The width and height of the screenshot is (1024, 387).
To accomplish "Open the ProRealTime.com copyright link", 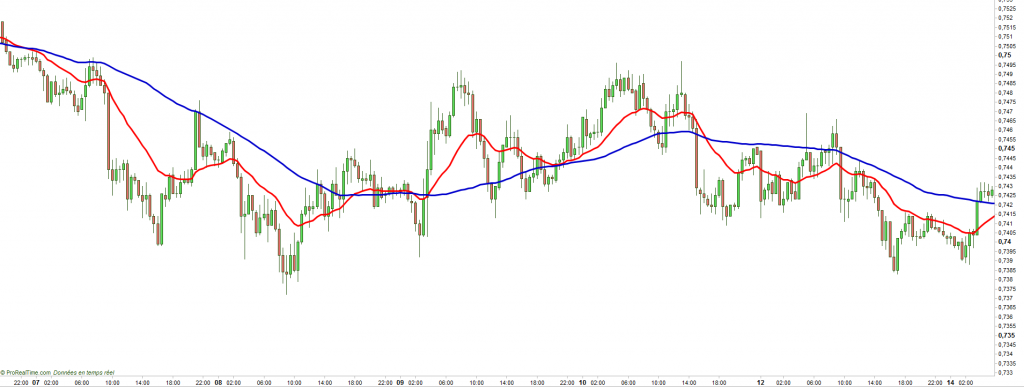I will click(x=26, y=372).
